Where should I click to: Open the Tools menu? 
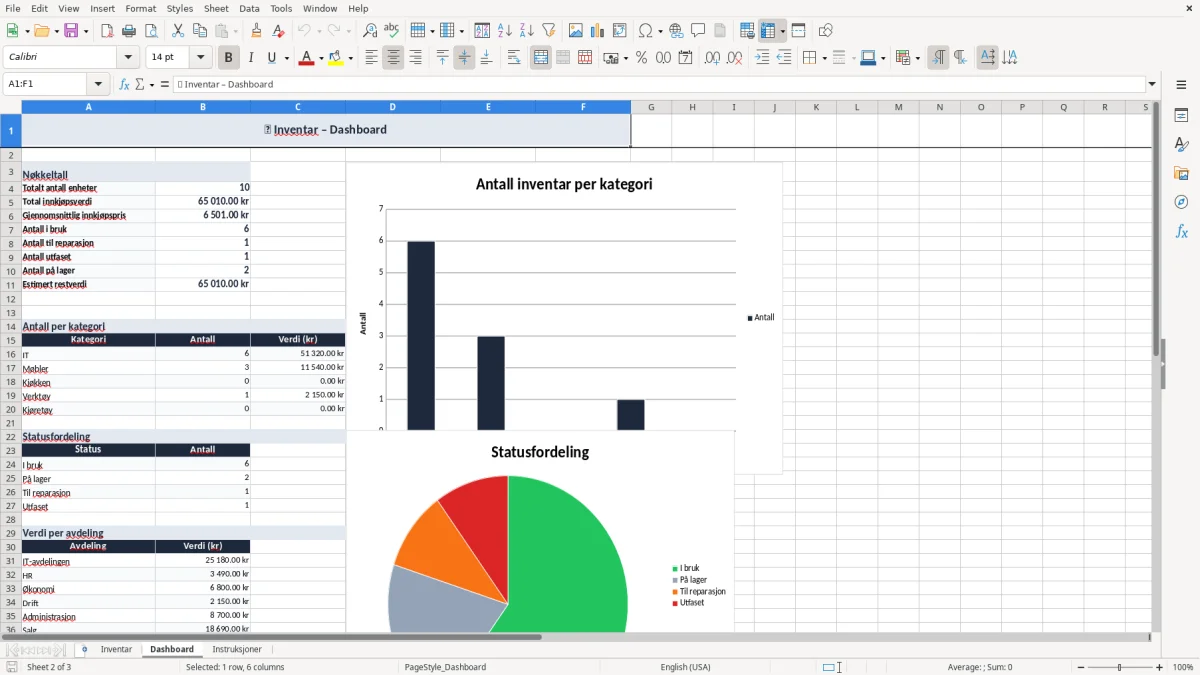[281, 8]
